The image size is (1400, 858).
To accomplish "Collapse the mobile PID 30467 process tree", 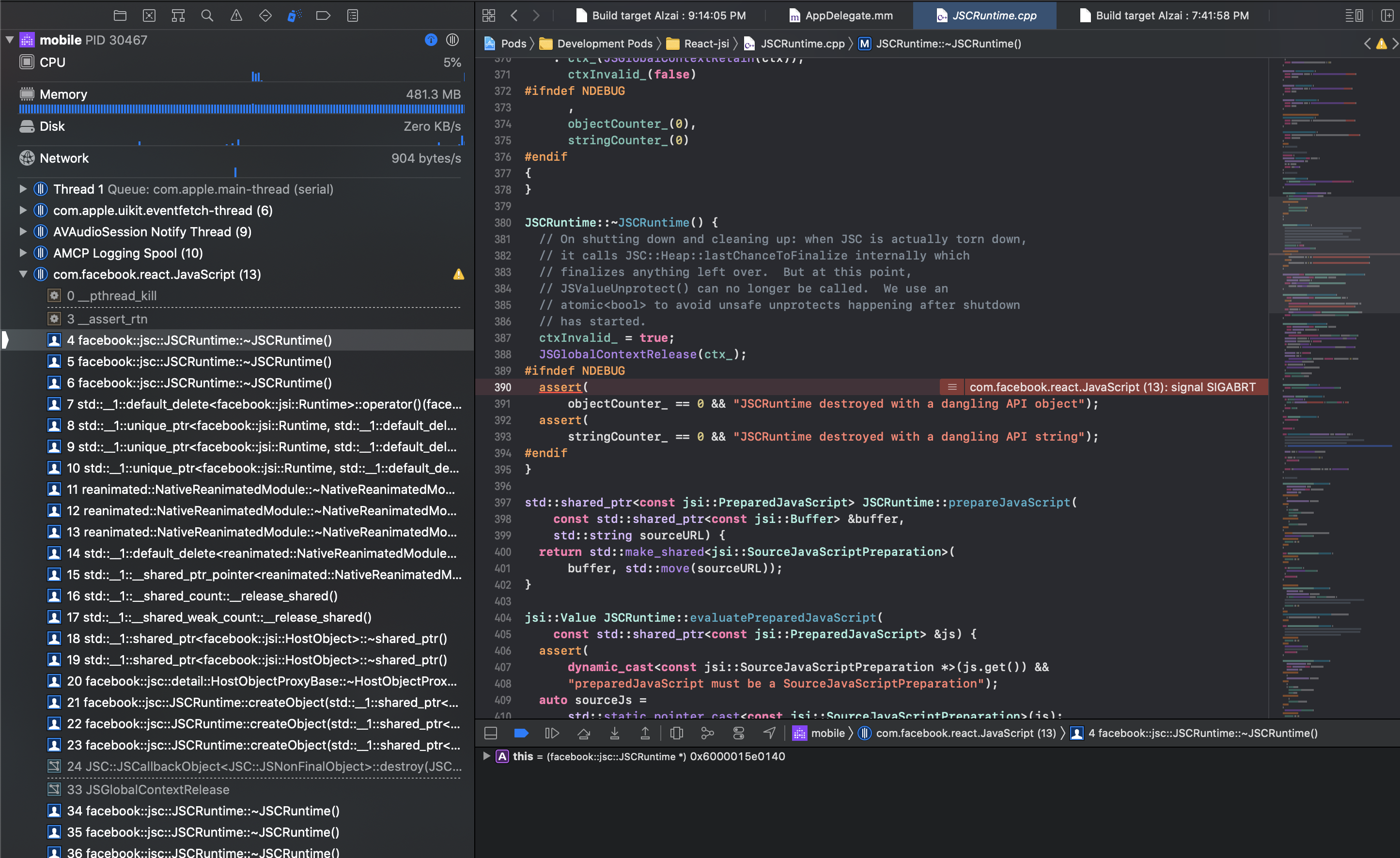I will pos(10,40).
